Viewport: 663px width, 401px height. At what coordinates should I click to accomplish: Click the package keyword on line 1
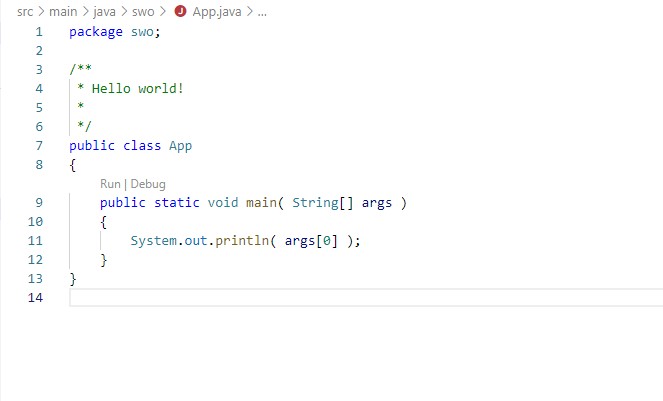(95, 32)
